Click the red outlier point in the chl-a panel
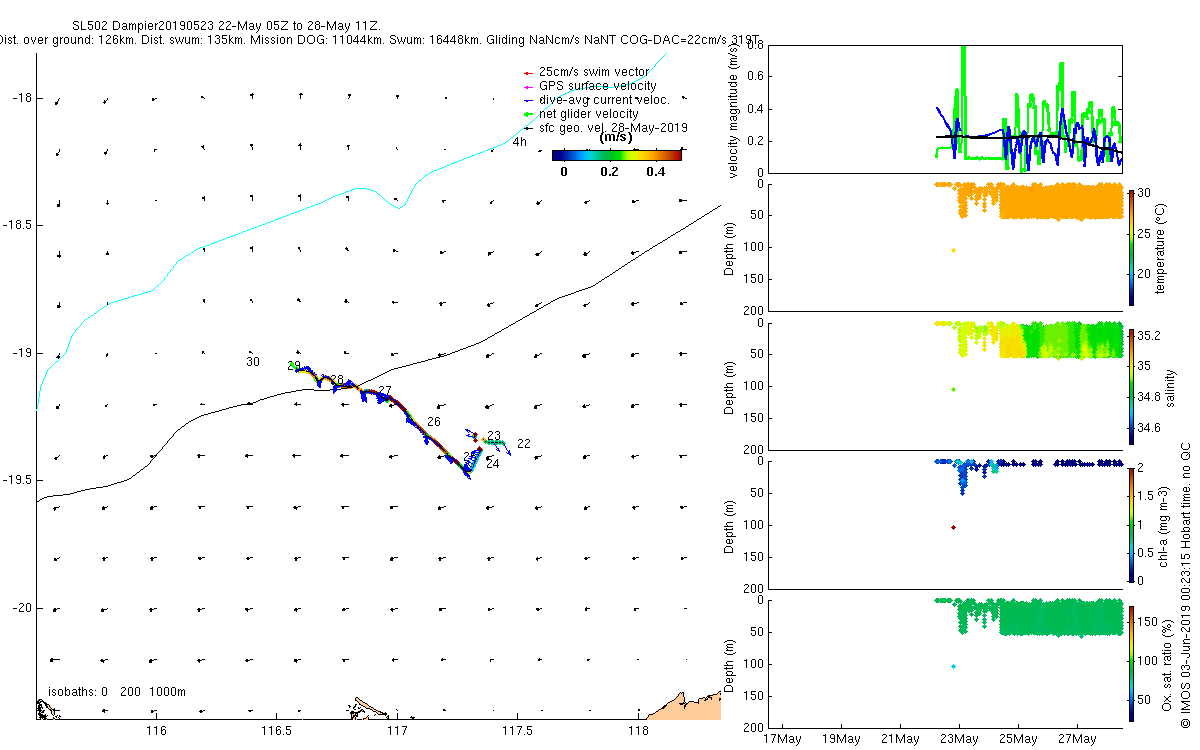Screen dimensions: 1200x750 pos(953,527)
